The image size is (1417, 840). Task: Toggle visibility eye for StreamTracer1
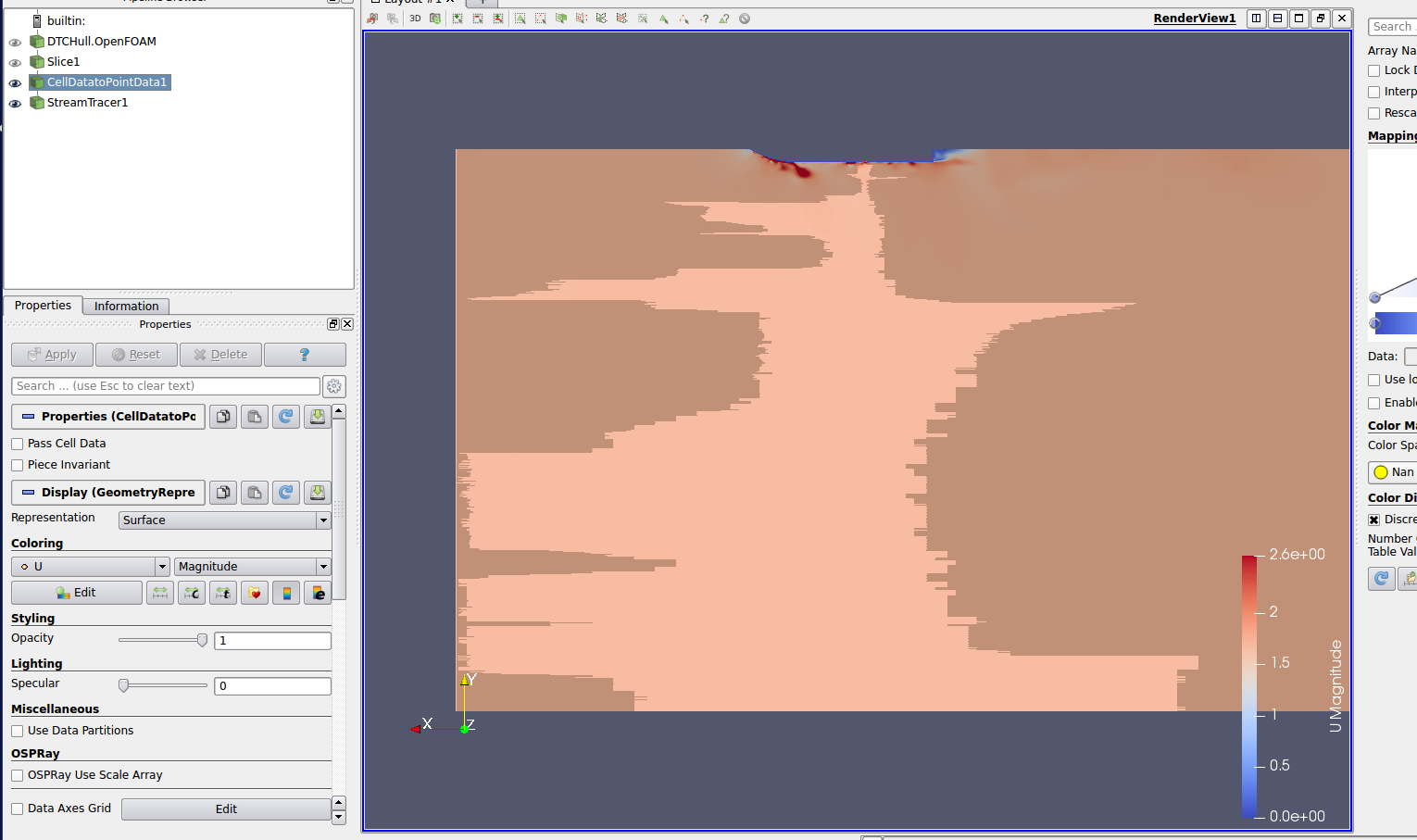click(15, 104)
